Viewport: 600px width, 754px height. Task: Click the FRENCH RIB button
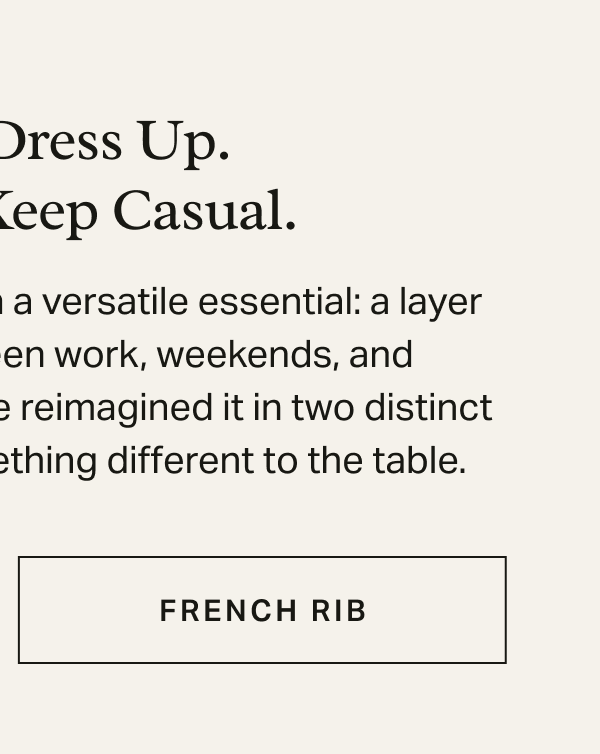(x=262, y=610)
